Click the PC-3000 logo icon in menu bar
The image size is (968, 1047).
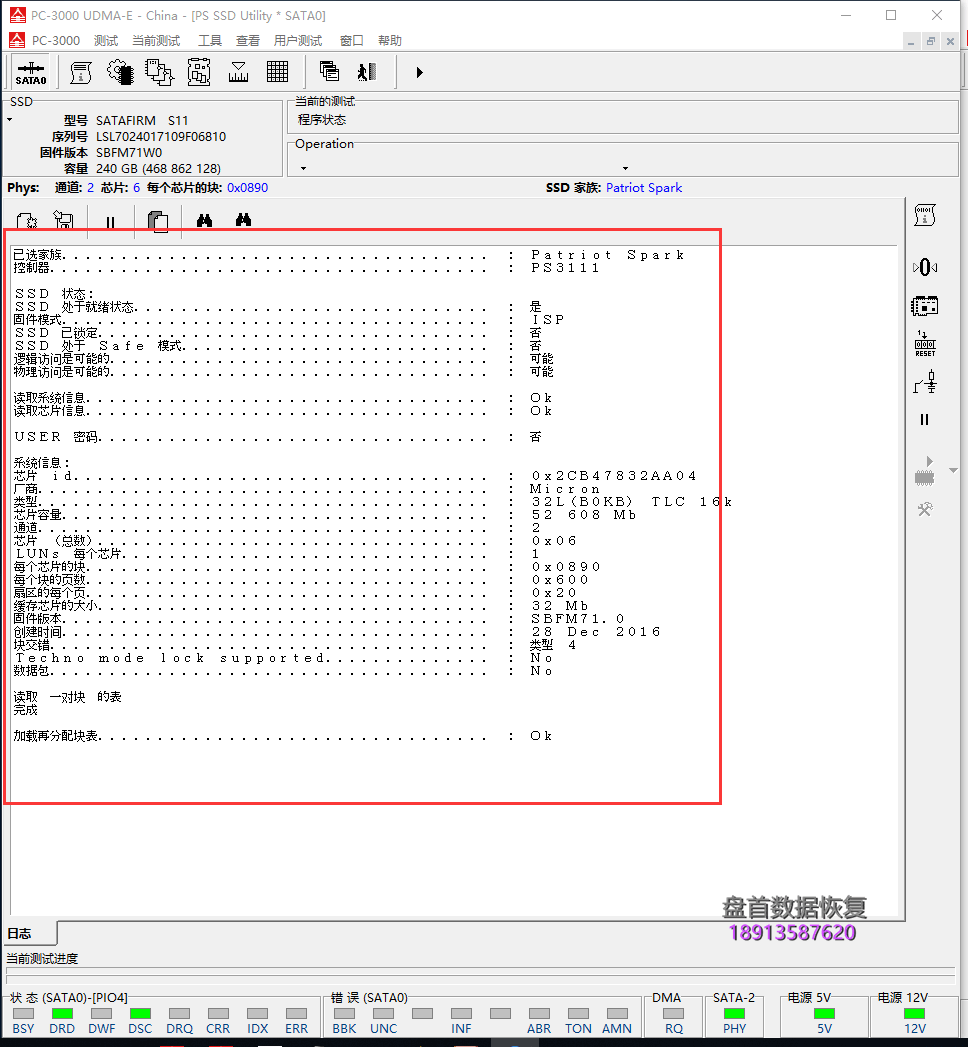pos(17,40)
